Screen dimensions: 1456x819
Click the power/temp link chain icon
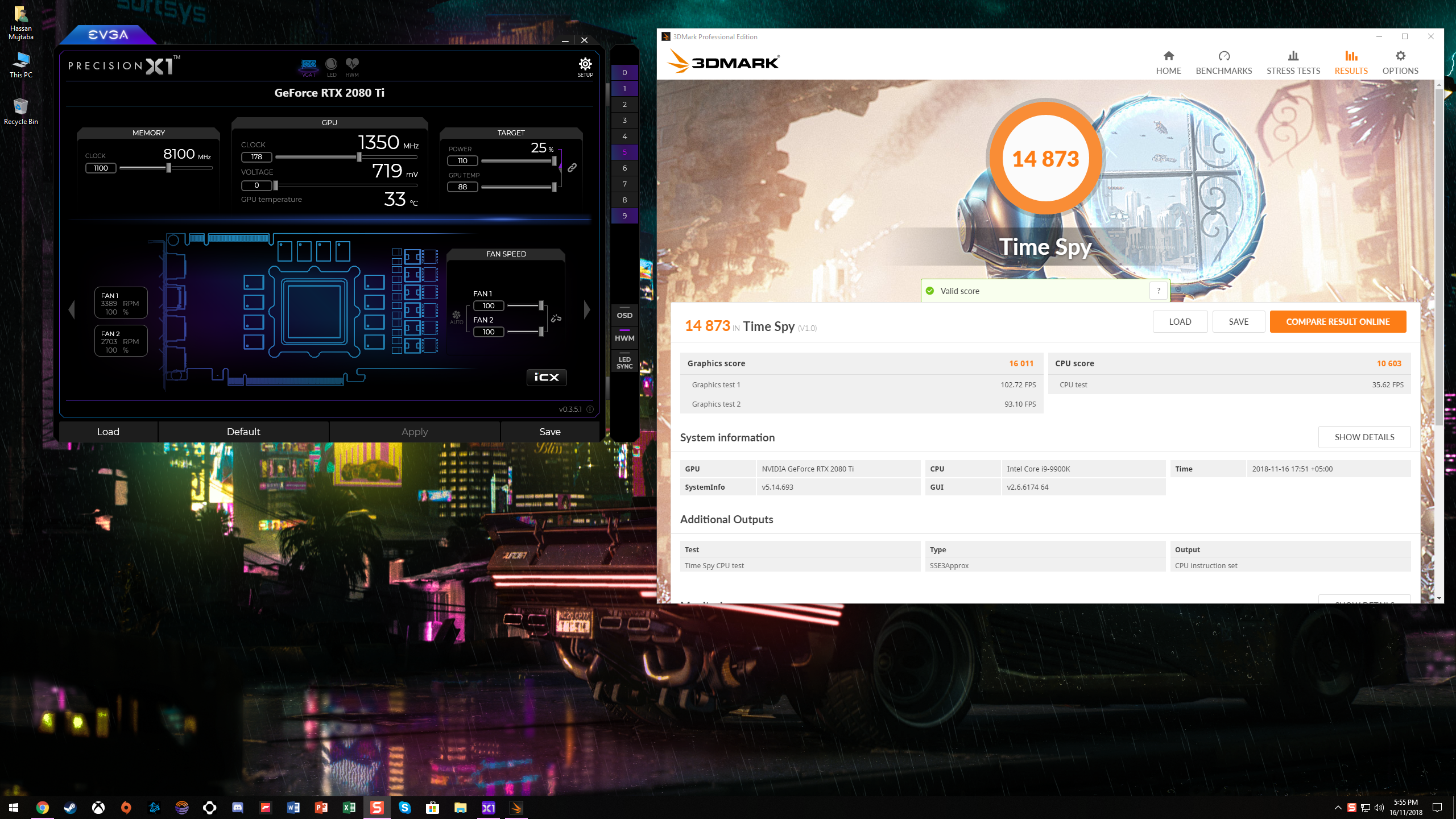coord(572,168)
